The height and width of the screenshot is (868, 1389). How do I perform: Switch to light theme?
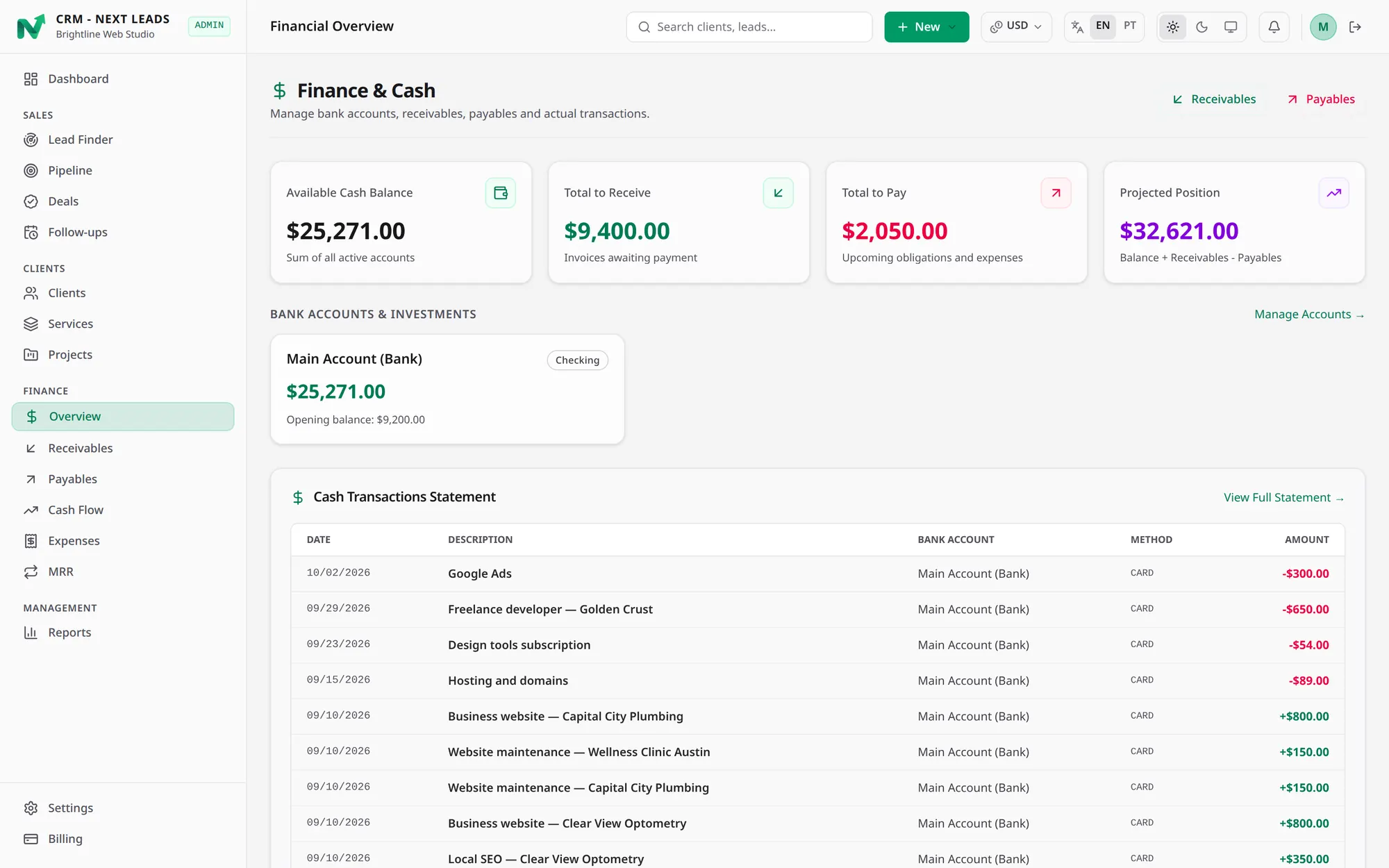pos(1173,27)
